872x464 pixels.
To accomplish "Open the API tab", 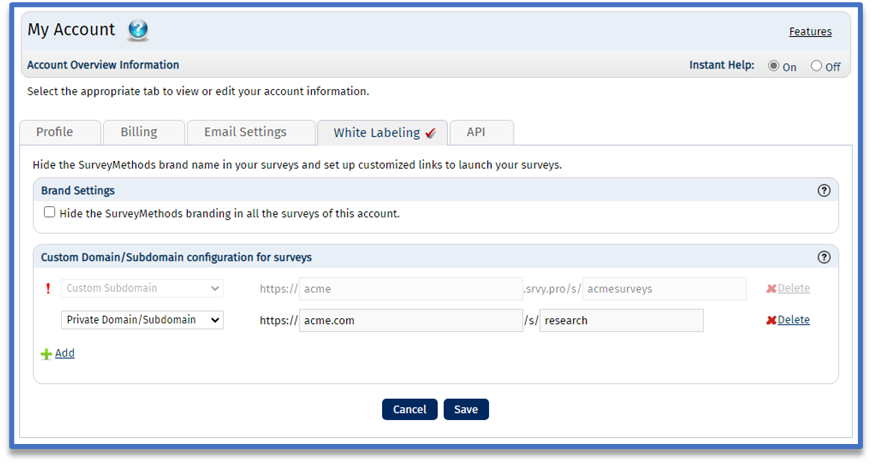I will click(482, 132).
